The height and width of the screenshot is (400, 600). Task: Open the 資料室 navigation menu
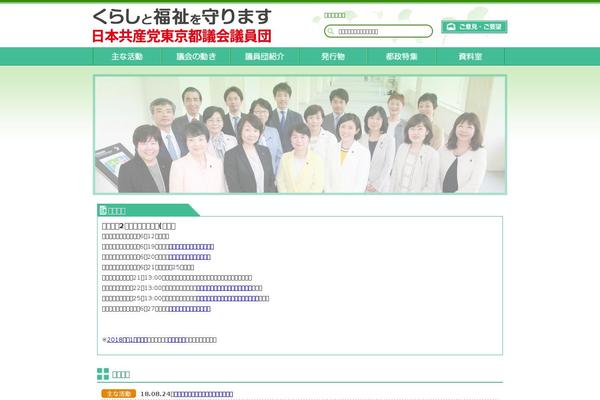tap(470, 57)
